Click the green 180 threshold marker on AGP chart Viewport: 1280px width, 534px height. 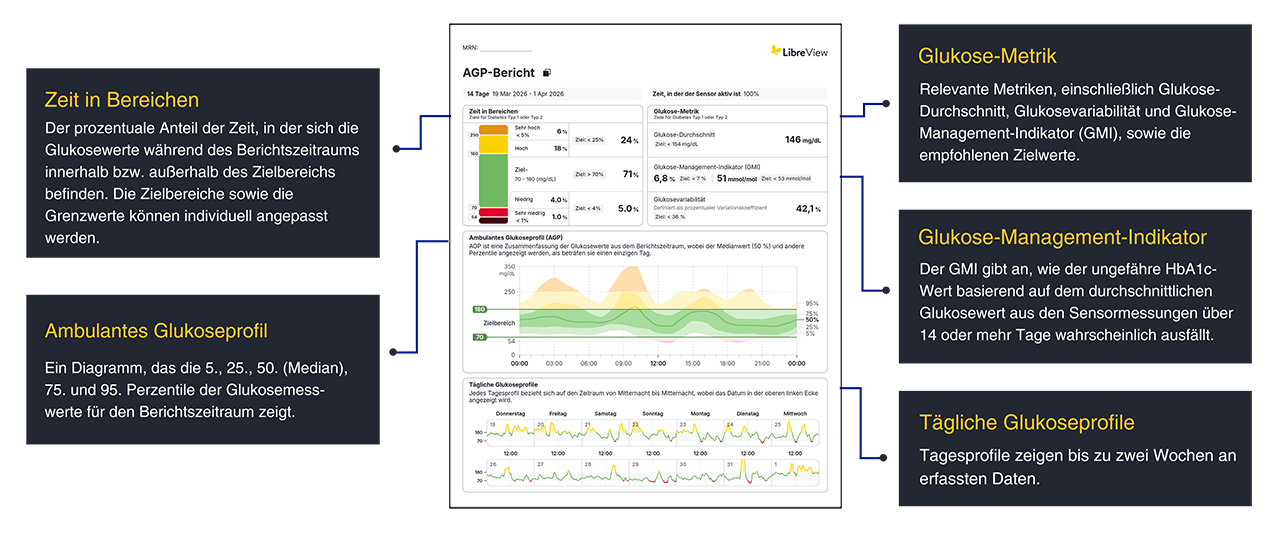point(479,309)
